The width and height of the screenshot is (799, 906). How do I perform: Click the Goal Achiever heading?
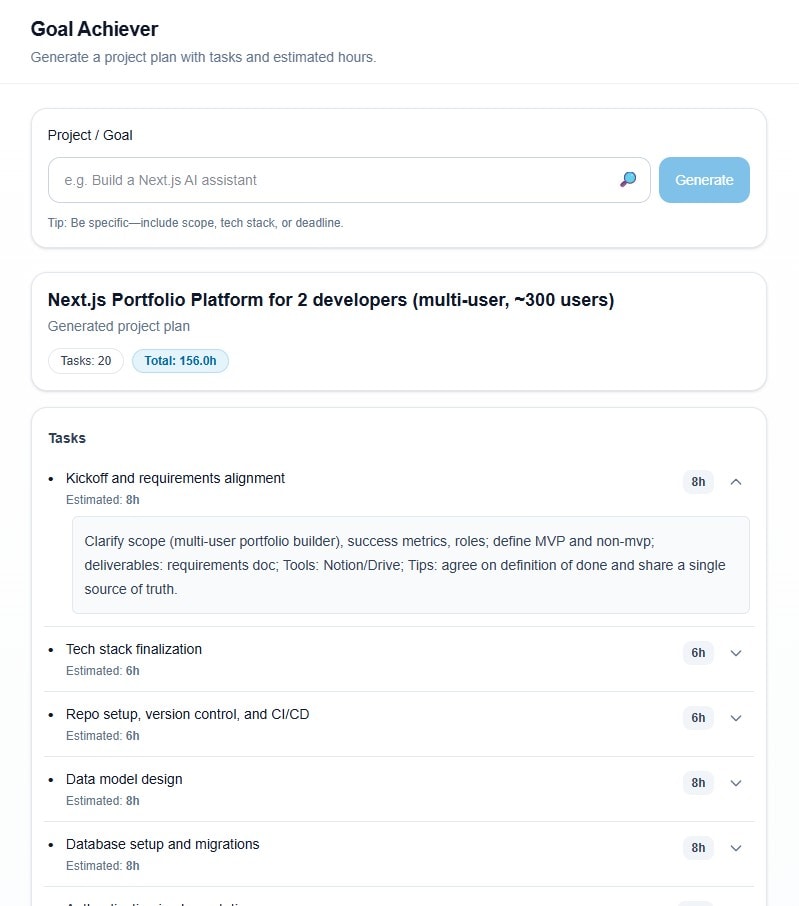click(x=95, y=29)
